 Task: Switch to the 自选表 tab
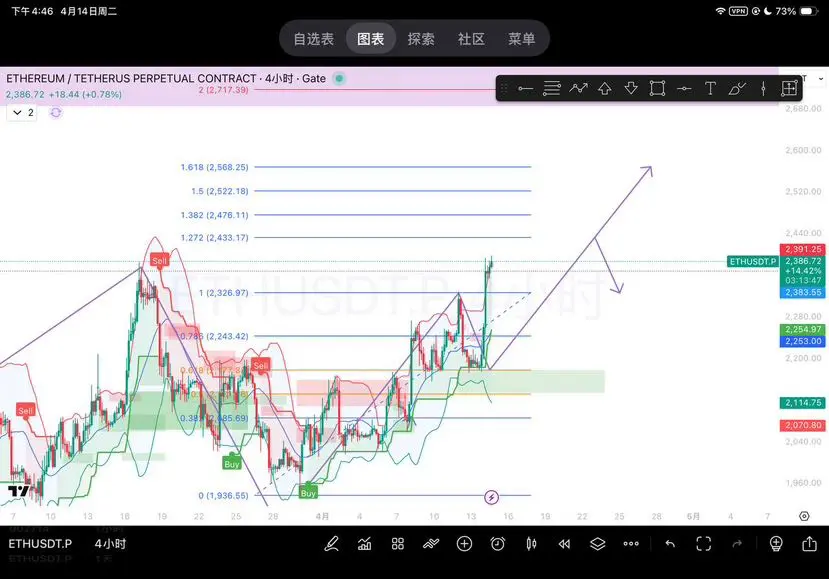[314, 39]
